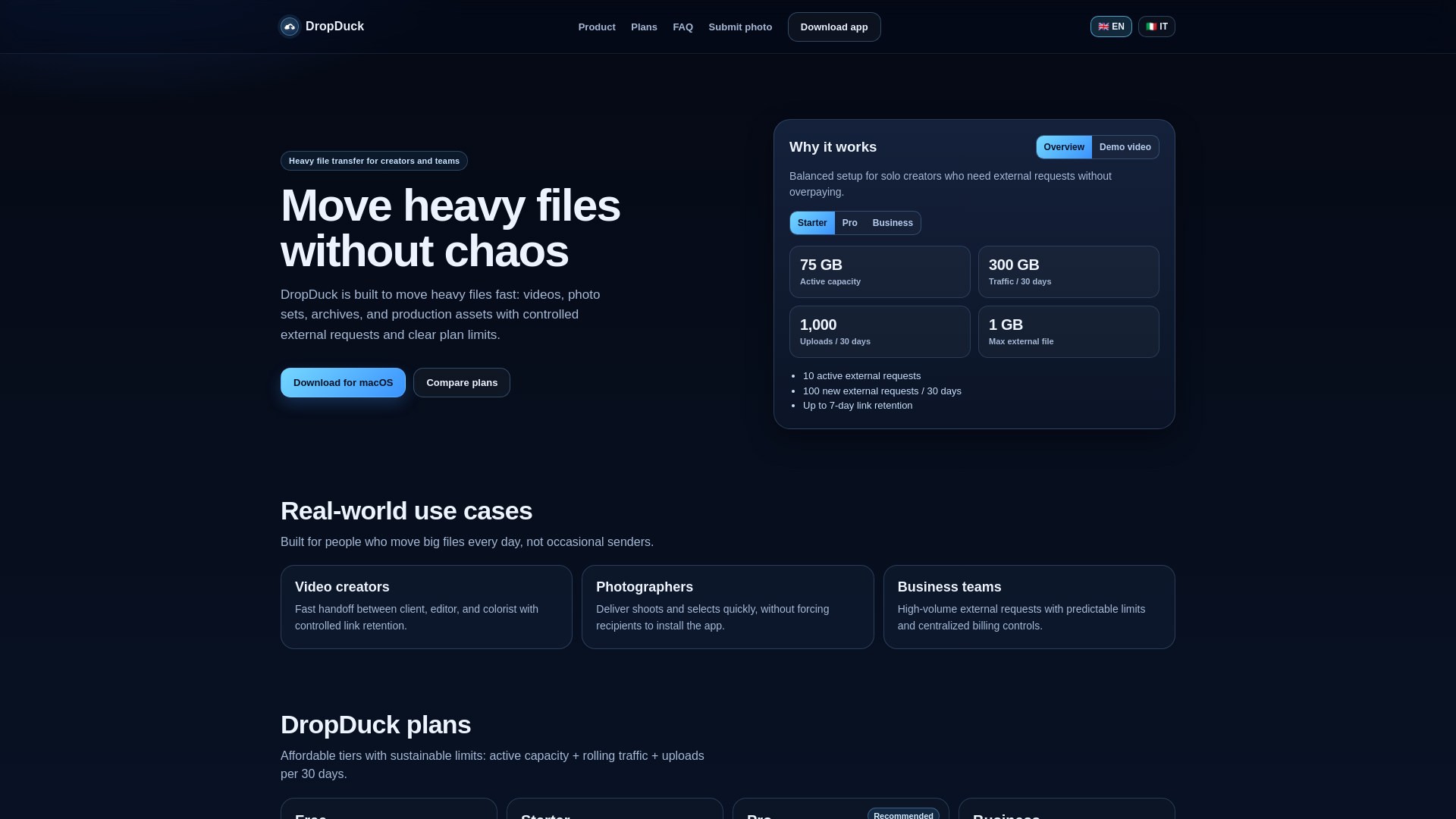Click the Photographers use case card
Viewport: 1456px width, 819px height.
click(x=728, y=607)
